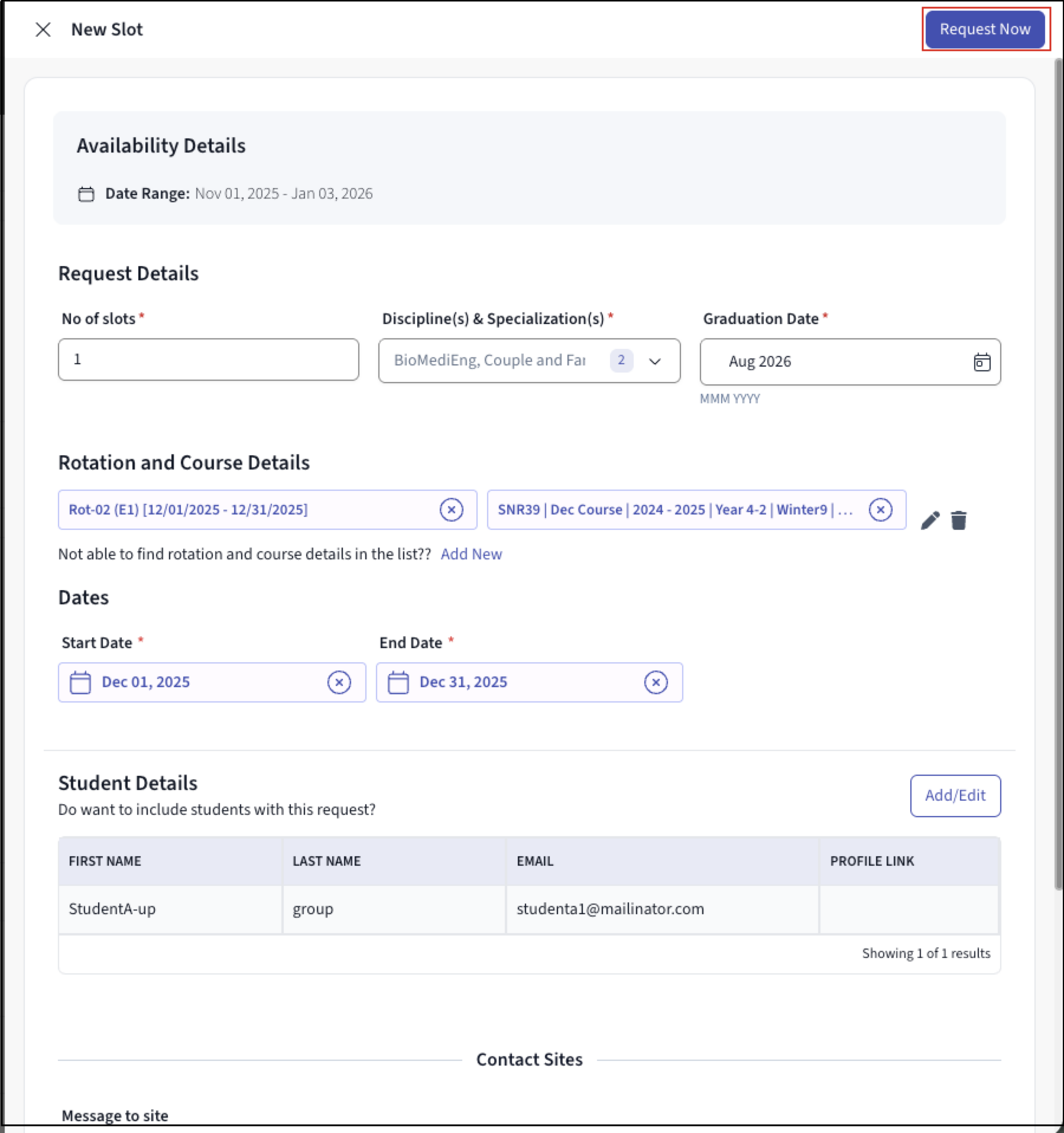1064x1133 pixels.
Task: Click the Add New link
Action: (471, 554)
